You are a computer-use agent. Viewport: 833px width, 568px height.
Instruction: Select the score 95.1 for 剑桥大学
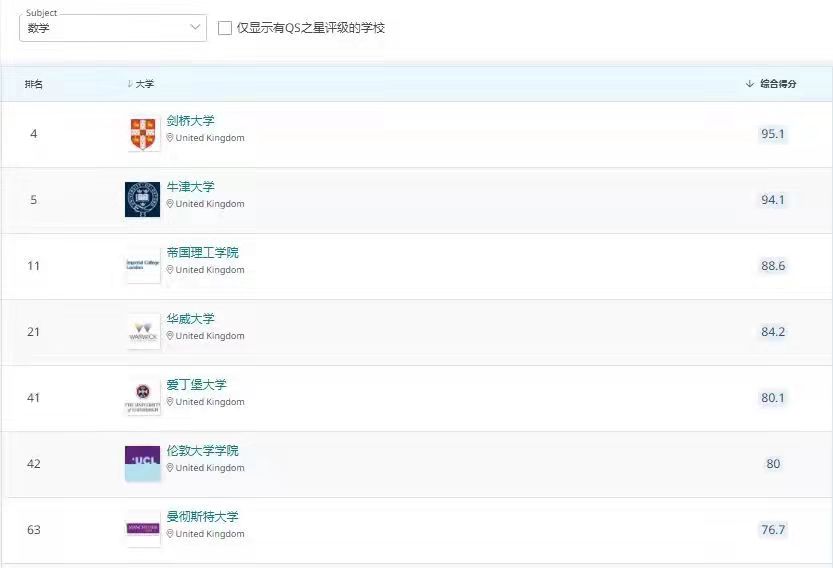(772, 134)
